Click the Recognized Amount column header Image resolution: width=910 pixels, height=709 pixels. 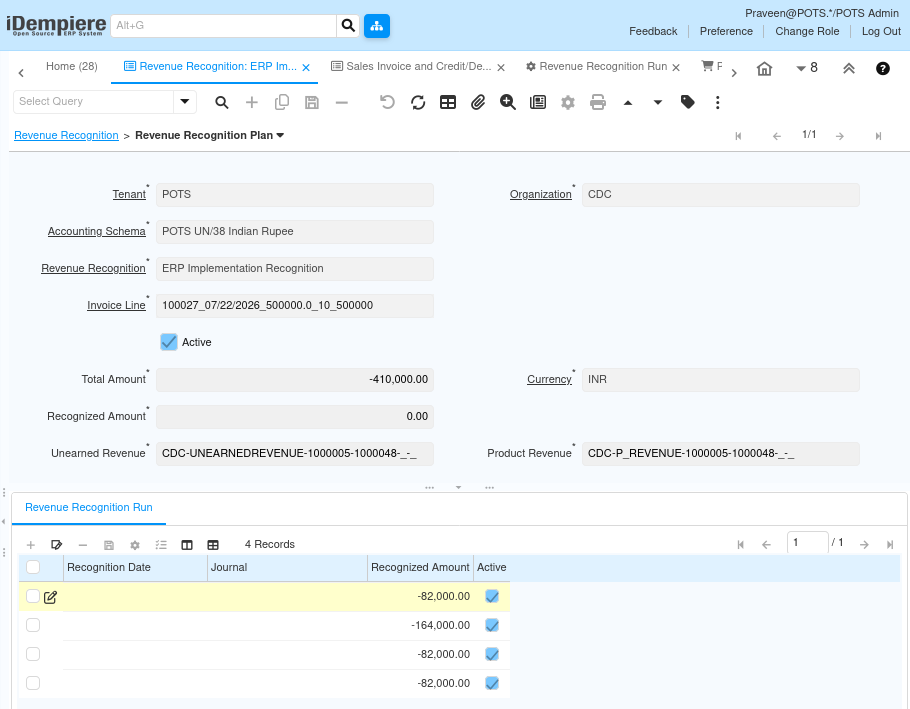420,567
